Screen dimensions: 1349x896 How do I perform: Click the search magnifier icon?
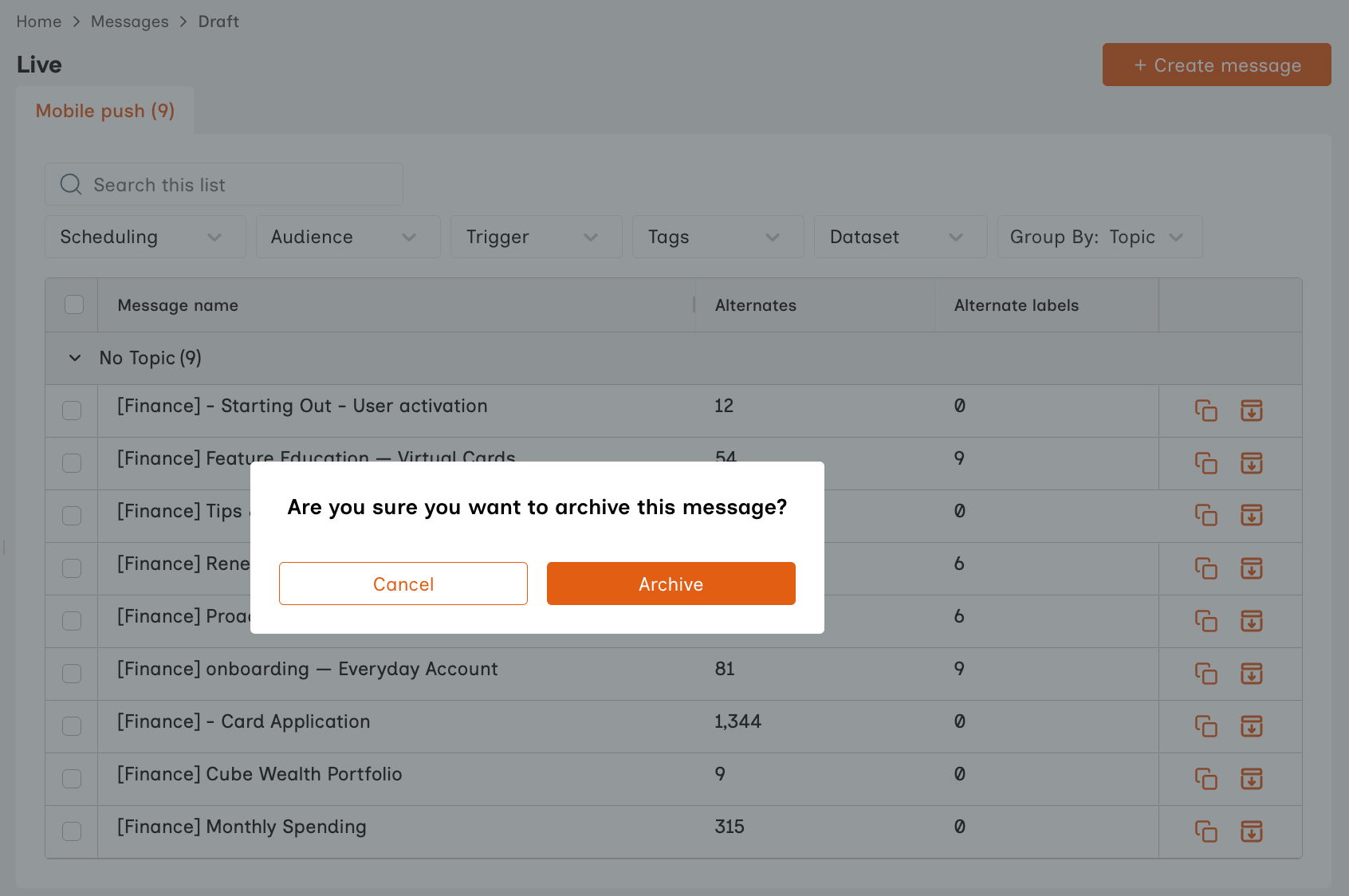(x=71, y=184)
